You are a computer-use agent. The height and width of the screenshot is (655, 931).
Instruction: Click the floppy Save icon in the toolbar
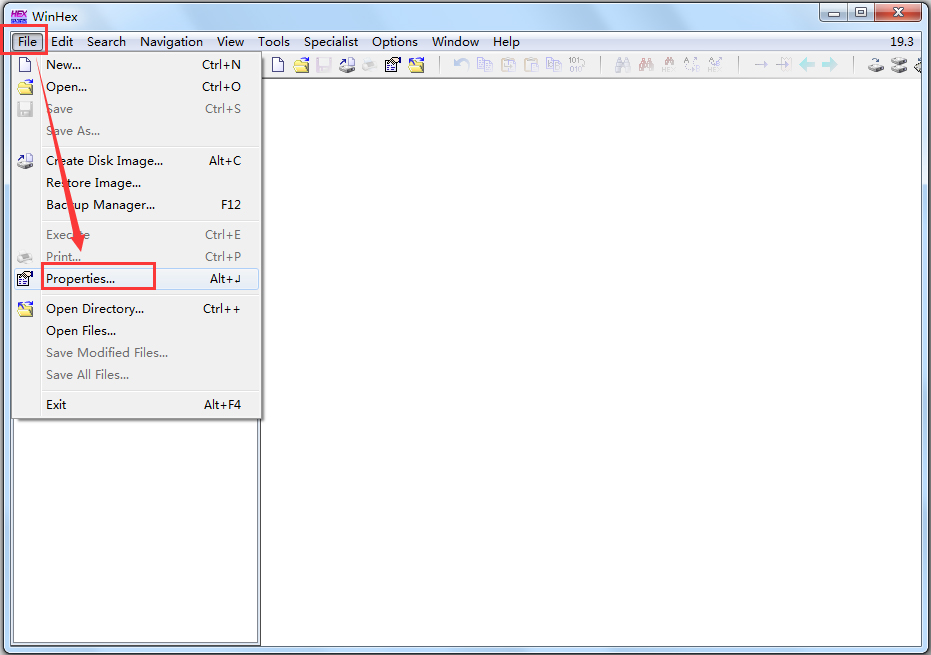(324, 65)
